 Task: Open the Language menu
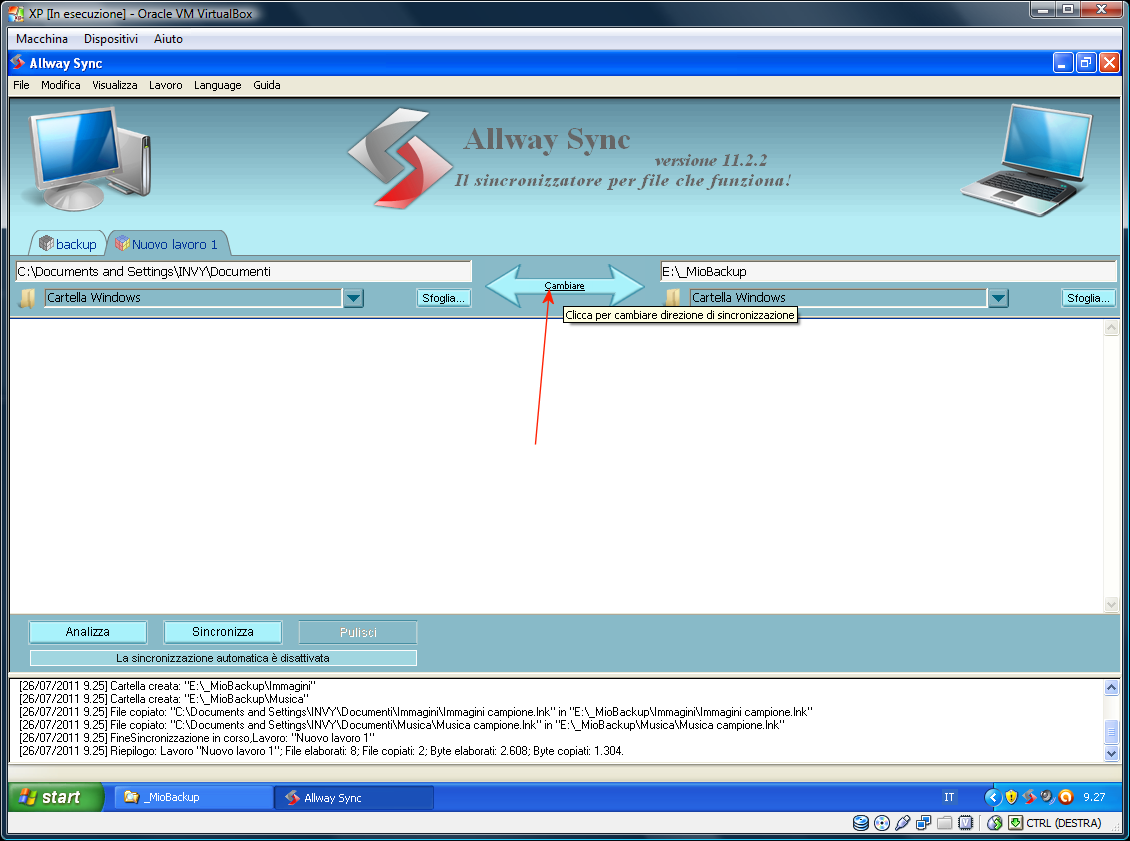[x=218, y=85]
